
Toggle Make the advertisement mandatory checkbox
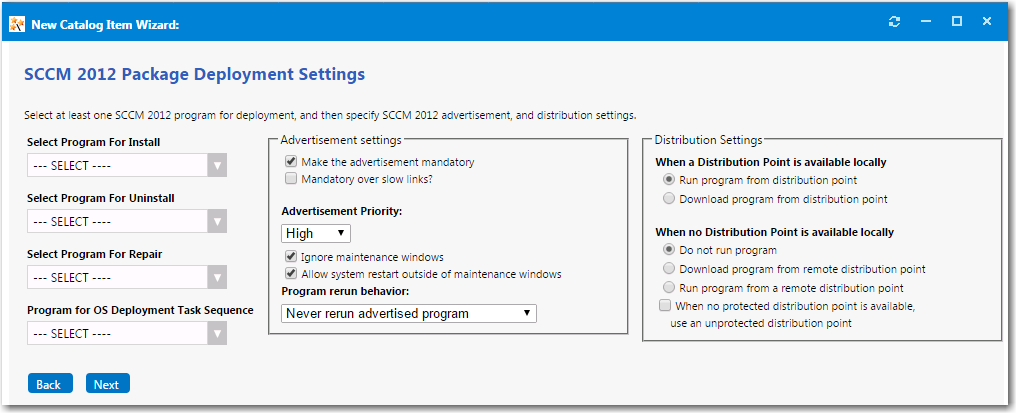pyautogui.click(x=291, y=162)
